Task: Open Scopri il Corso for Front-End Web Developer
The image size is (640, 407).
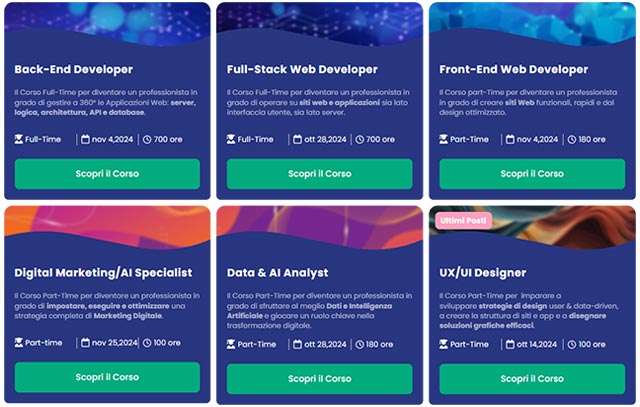Action: (530, 174)
